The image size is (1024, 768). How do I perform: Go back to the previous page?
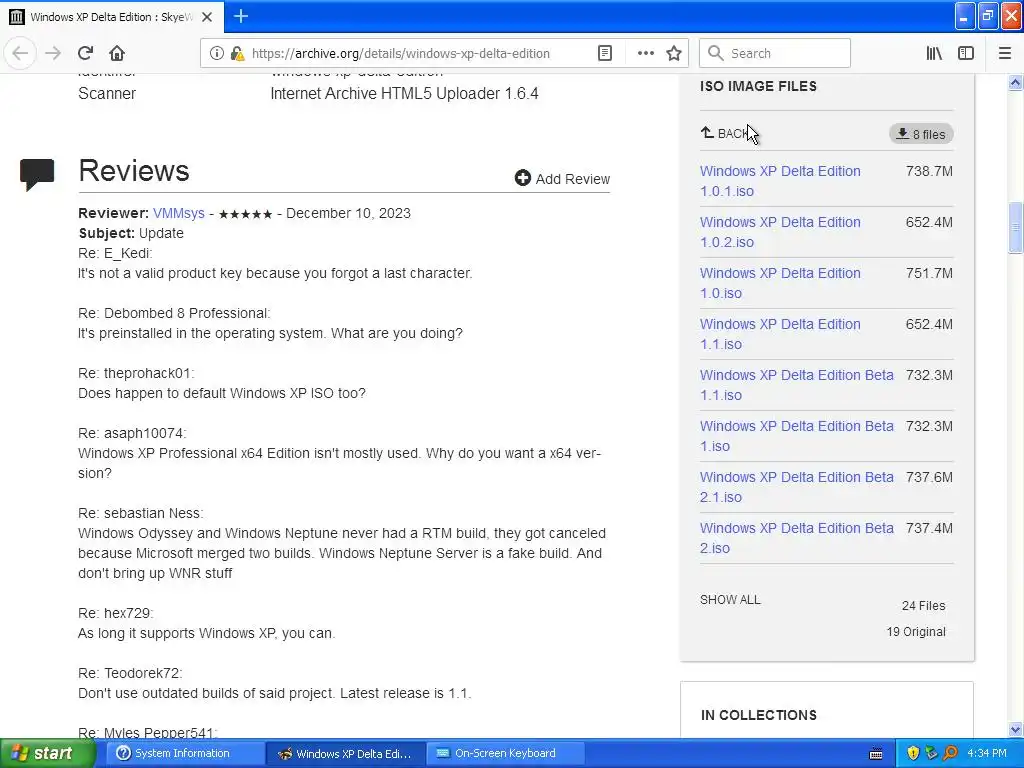[x=20, y=53]
